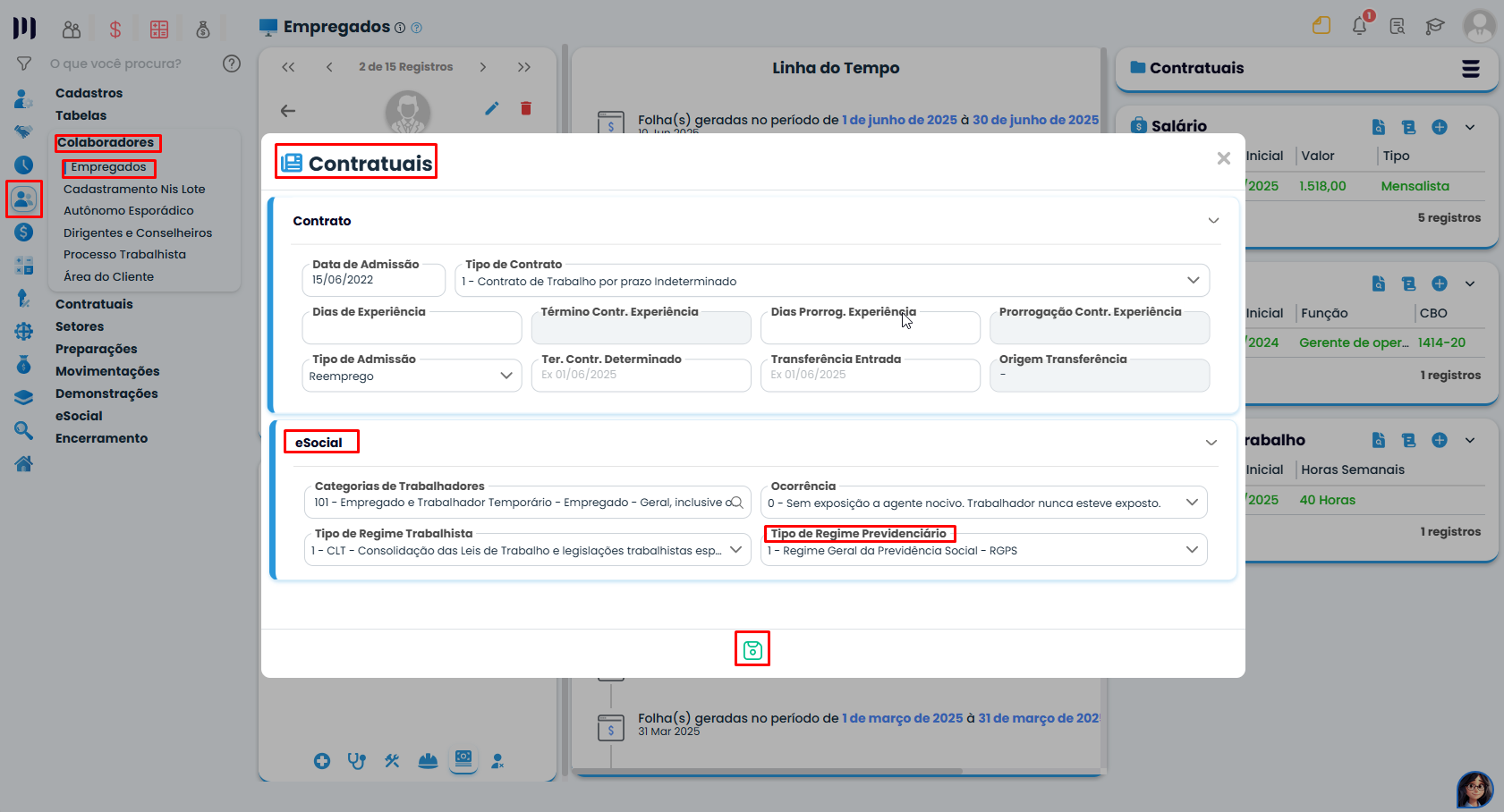The height and width of the screenshot is (812, 1504).
Task: Click the remove user icon under employee card
Action: 498,761
